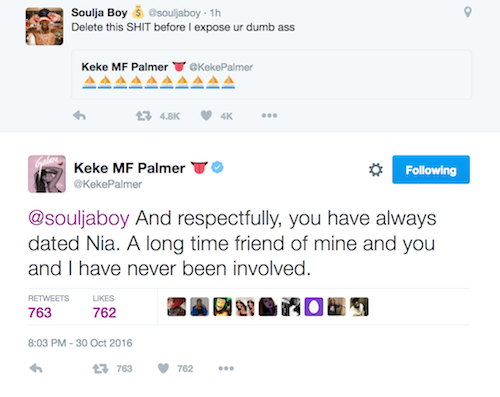Reply to Soulja Boy's tweet
The image size is (500, 397).
coord(79,116)
